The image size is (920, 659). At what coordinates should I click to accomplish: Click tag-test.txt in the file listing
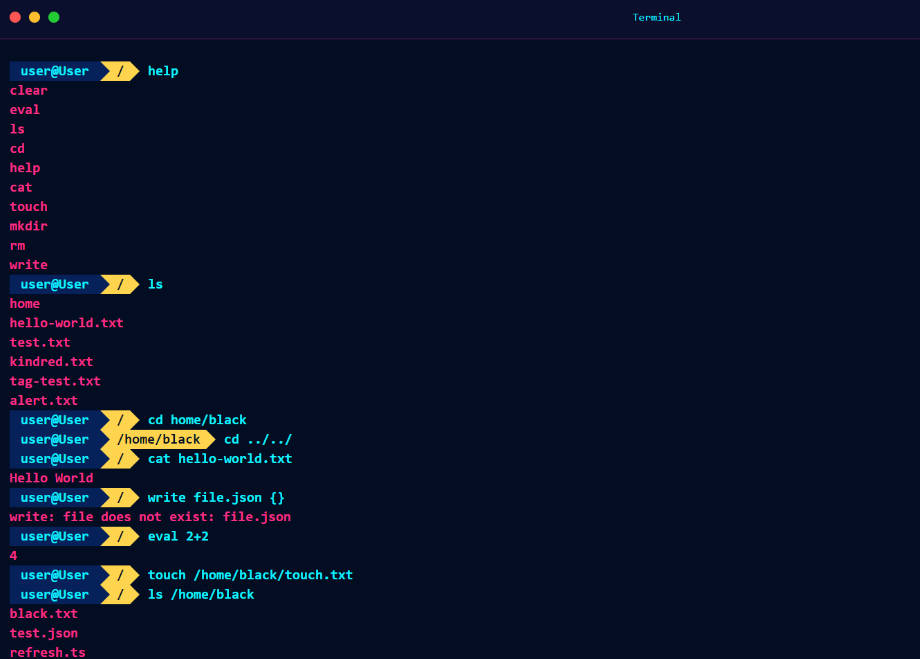55,381
